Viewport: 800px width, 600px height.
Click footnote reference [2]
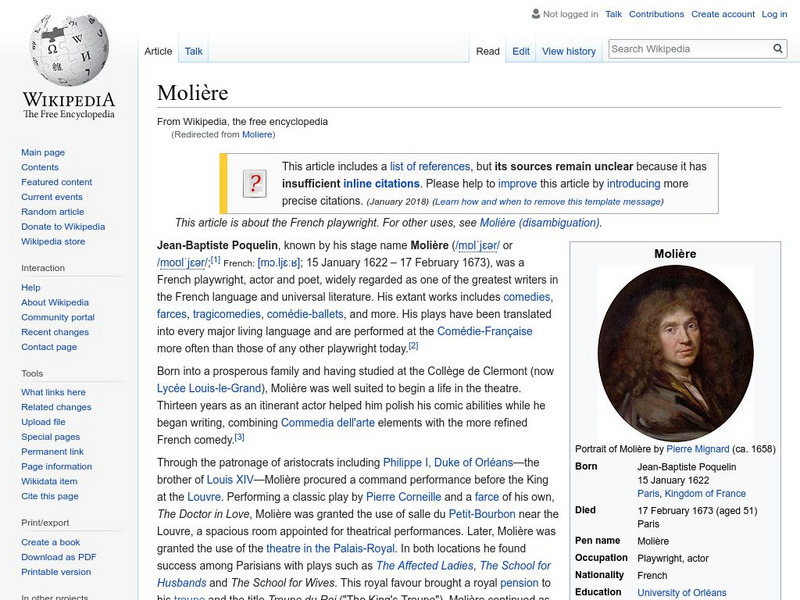(x=413, y=345)
